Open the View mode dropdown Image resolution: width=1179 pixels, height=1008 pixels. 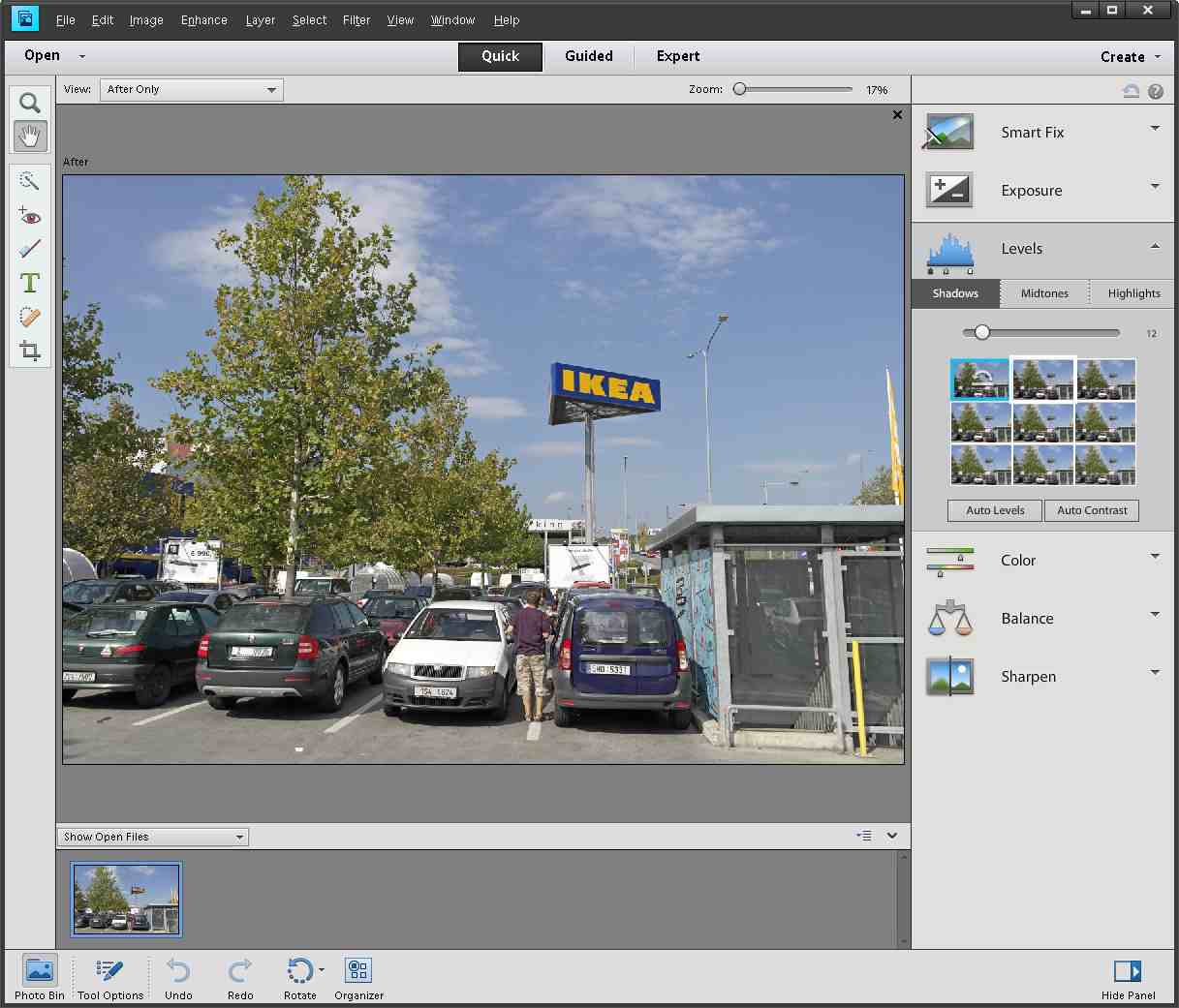[192, 90]
